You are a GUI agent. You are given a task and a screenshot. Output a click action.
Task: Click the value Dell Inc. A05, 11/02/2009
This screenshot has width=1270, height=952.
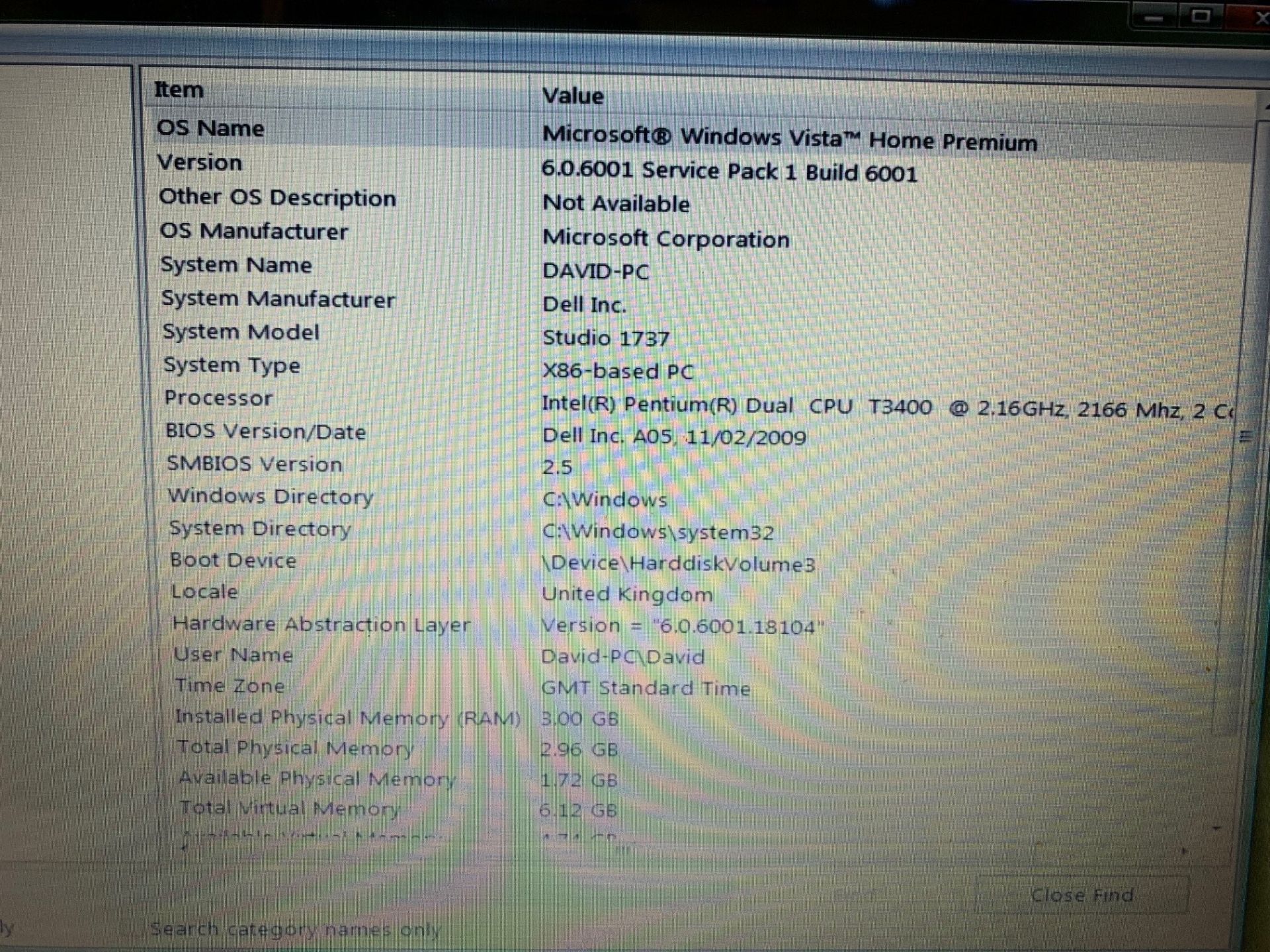674,436
